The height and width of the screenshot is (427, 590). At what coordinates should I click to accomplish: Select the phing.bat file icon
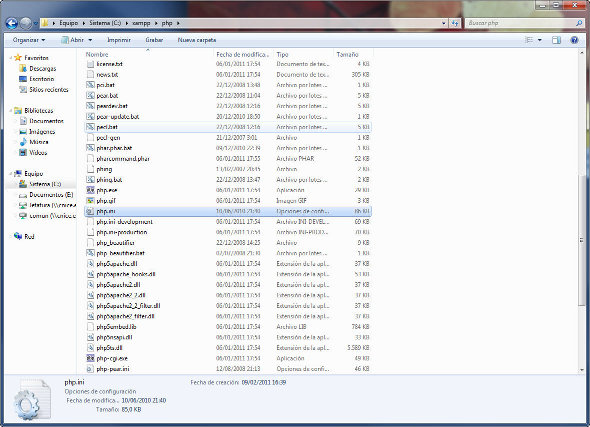pyautogui.click(x=90, y=180)
